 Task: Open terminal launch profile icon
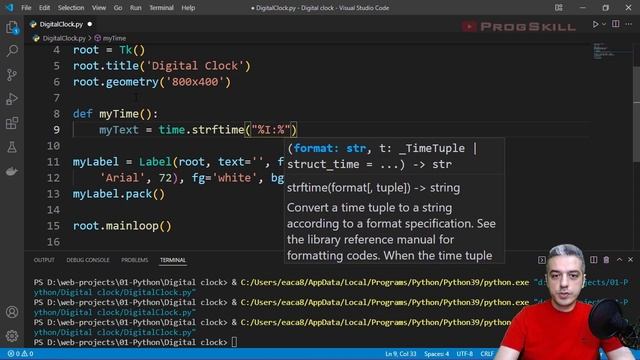coord(542,260)
